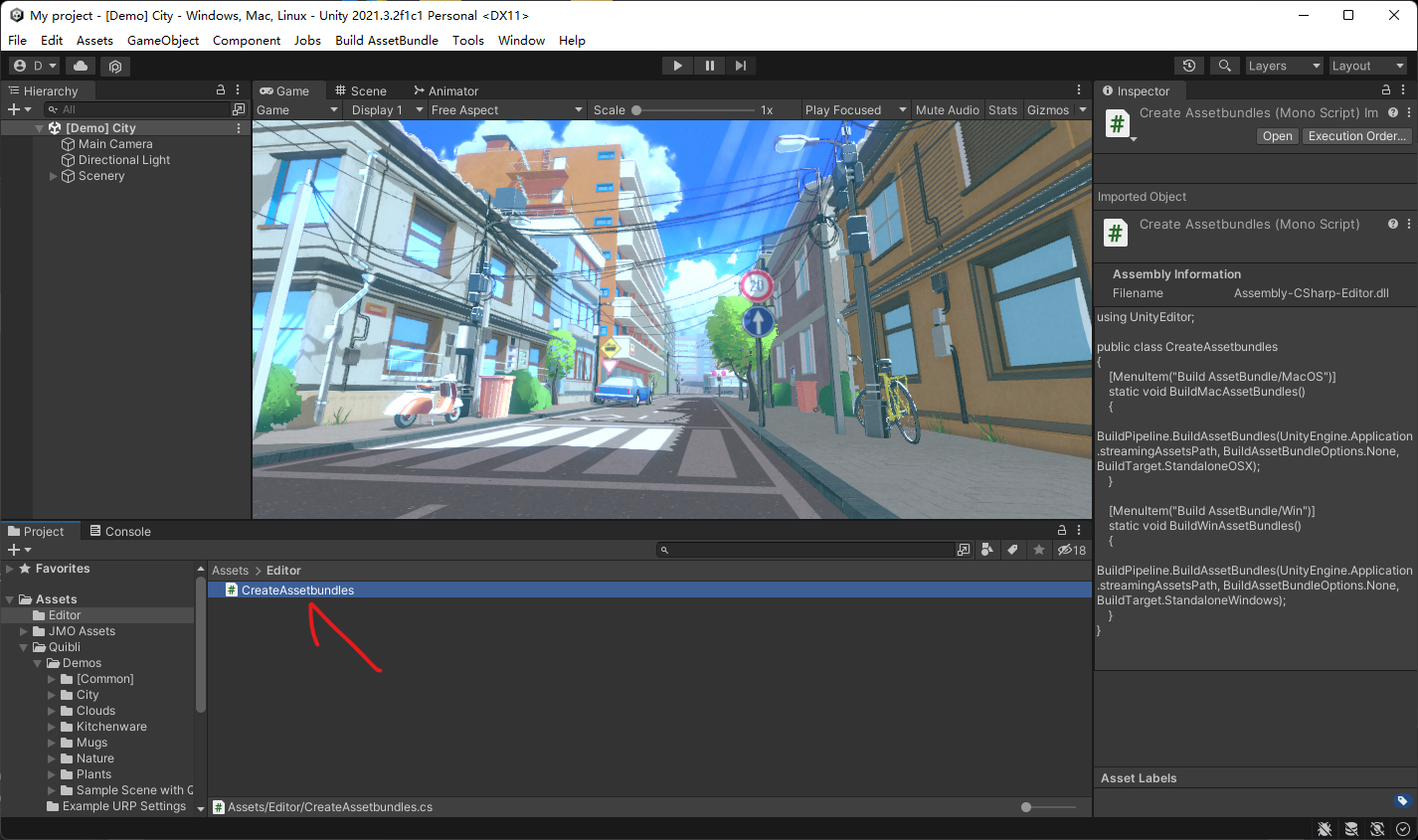
Task: Toggle the Stats overlay
Action: pos(1002,110)
